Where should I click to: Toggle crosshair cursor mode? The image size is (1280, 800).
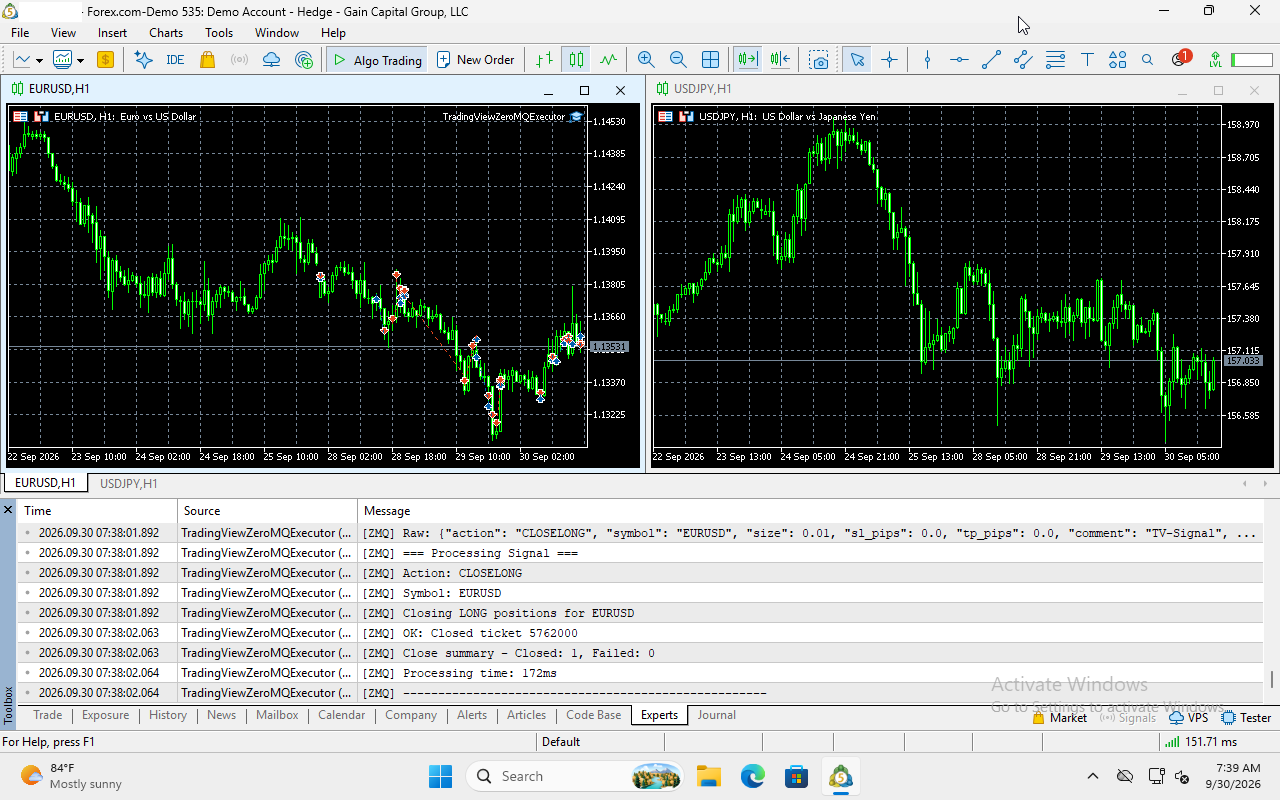(x=889, y=60)
